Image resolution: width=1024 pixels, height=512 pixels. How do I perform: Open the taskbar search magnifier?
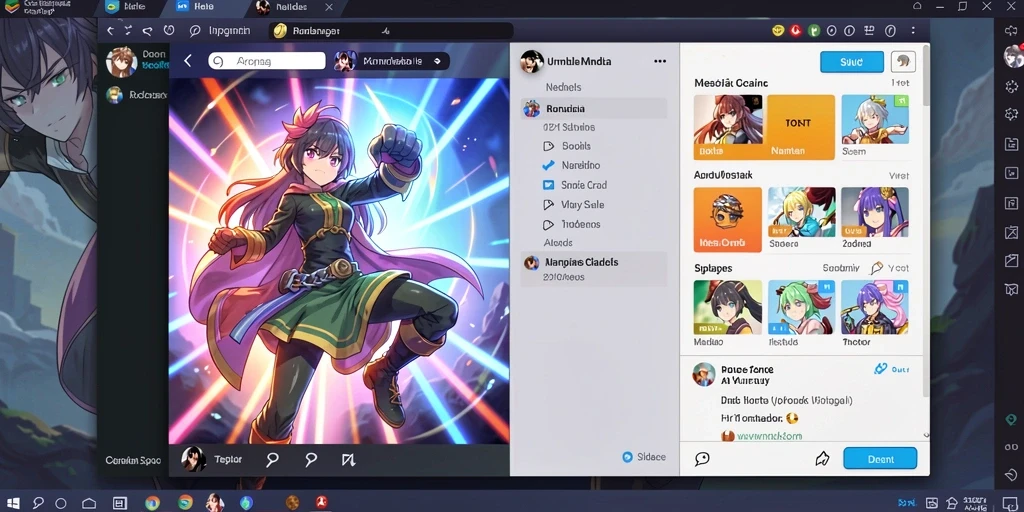[38, 503]
